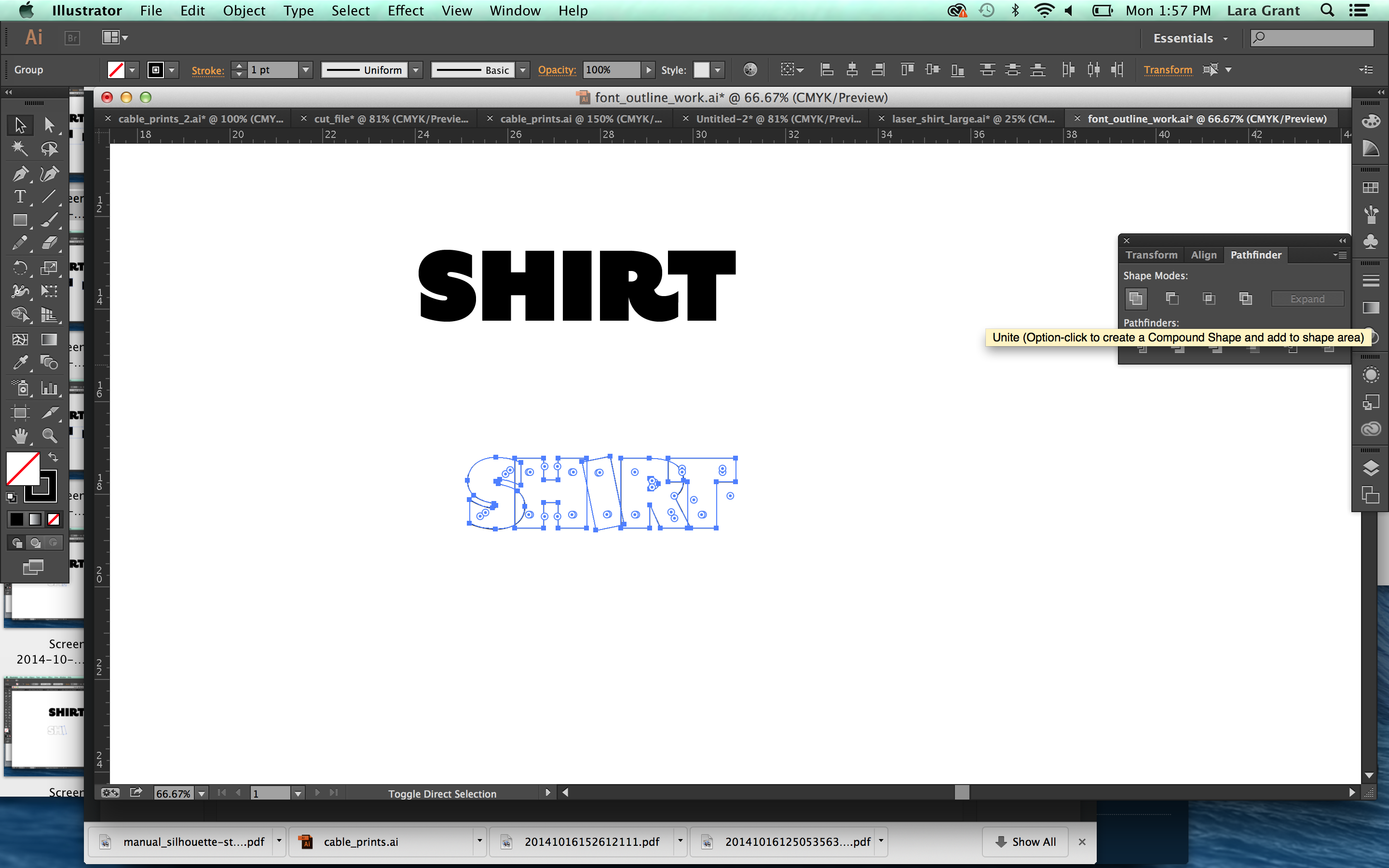Expand the Stroke weight dropdown
The height and width of the screenshot is (868, 1389).
(x=305, y=69)
